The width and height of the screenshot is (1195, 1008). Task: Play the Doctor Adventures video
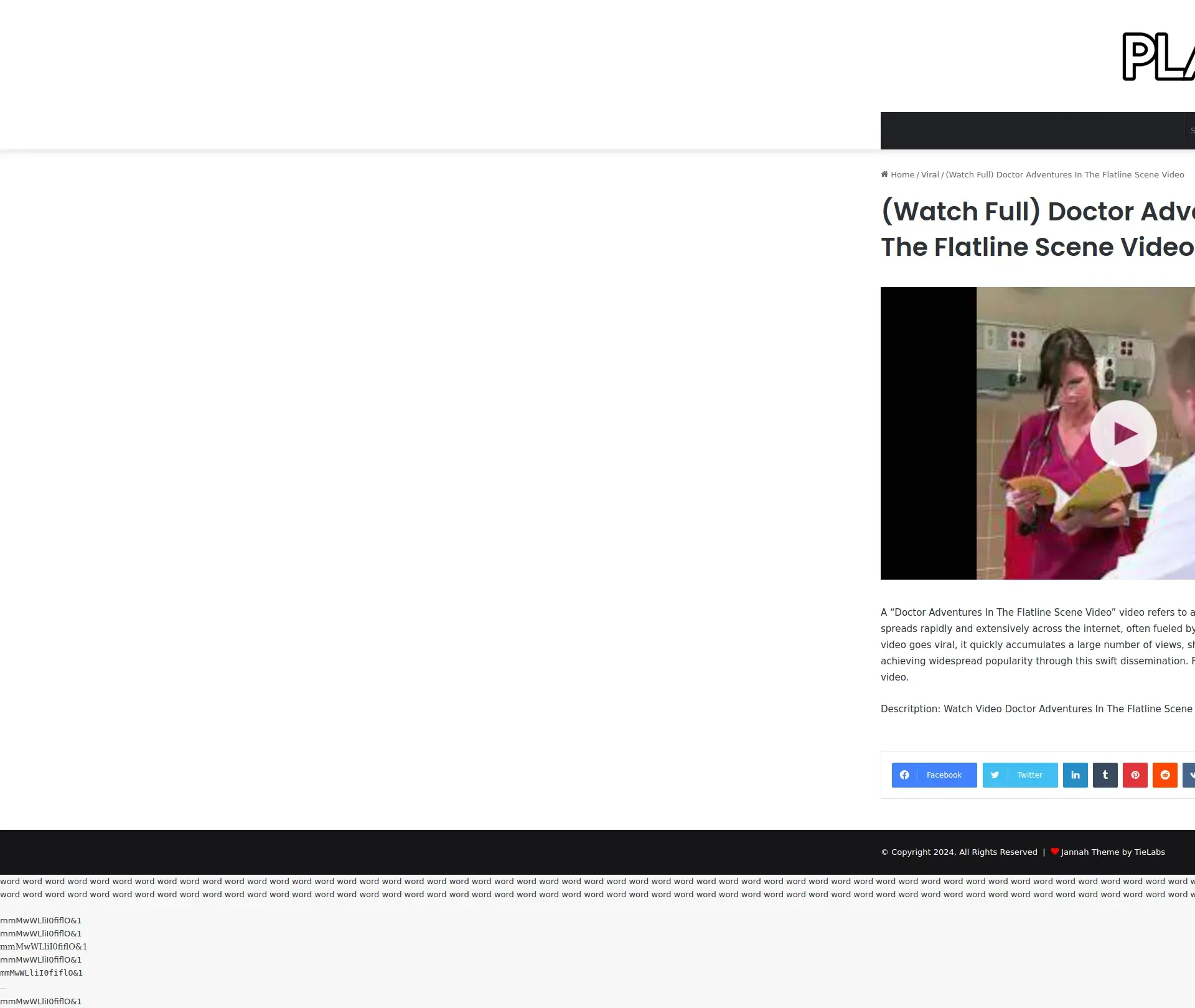point(1123,433)
